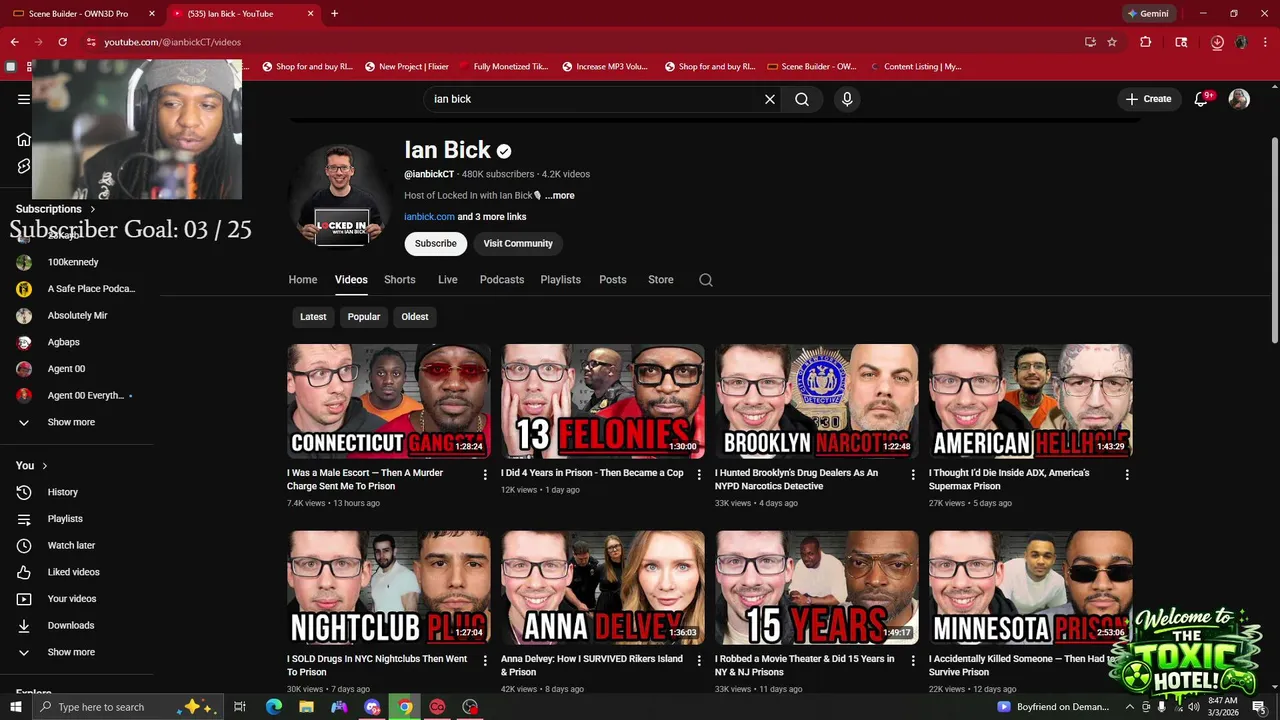1280x720 pixels.
Task: Expand the Subscriptions section header
Action: tap(56, 209)
